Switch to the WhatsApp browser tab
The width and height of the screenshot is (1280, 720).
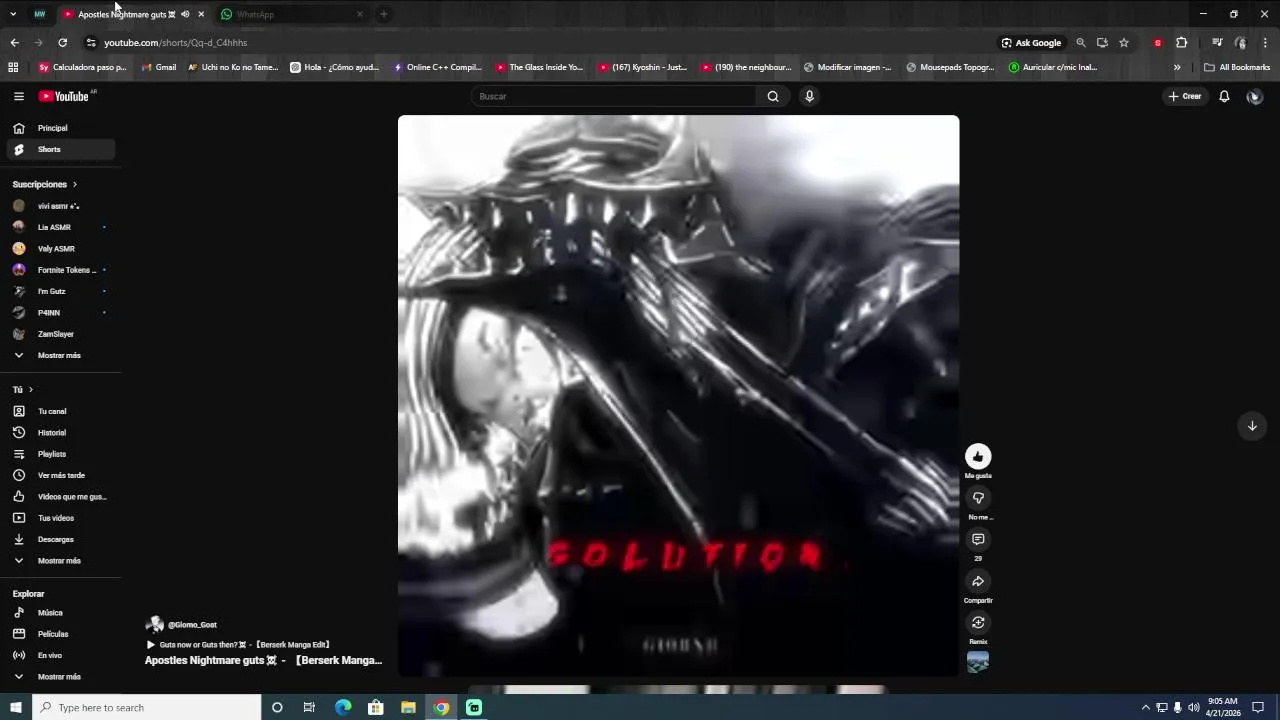pos(292,14)
